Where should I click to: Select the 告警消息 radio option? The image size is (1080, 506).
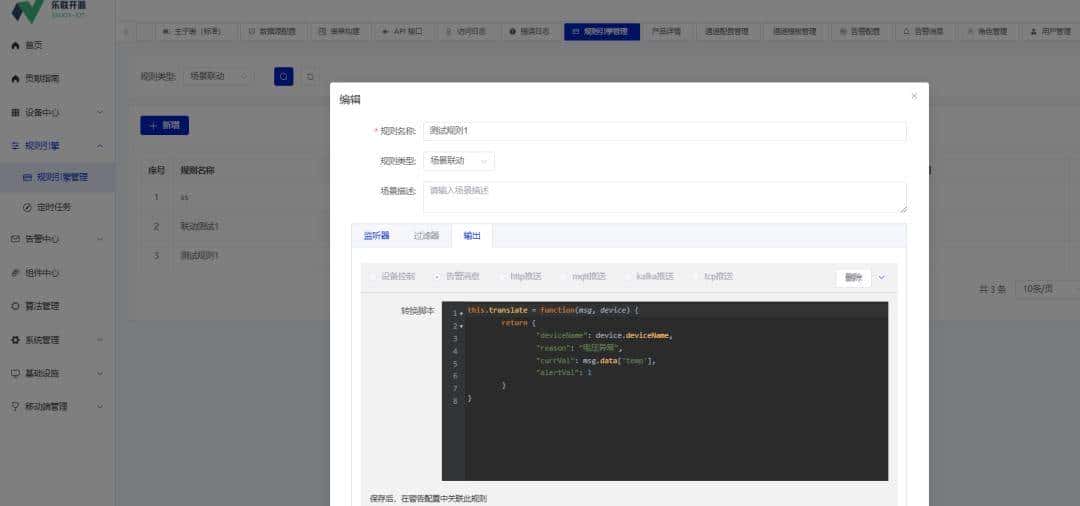[437, 277]
